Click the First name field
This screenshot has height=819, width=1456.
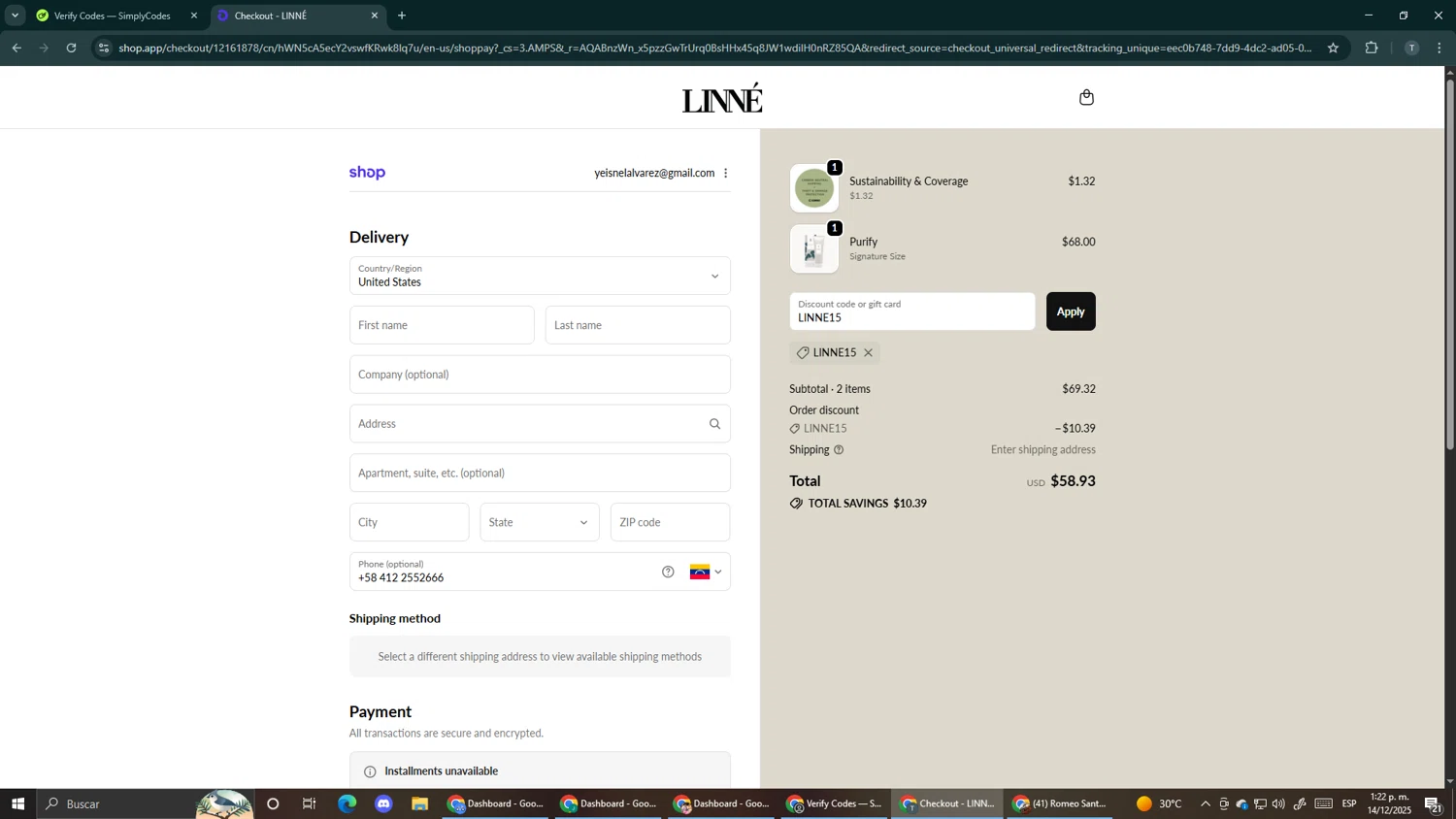[x=442, y=325]
